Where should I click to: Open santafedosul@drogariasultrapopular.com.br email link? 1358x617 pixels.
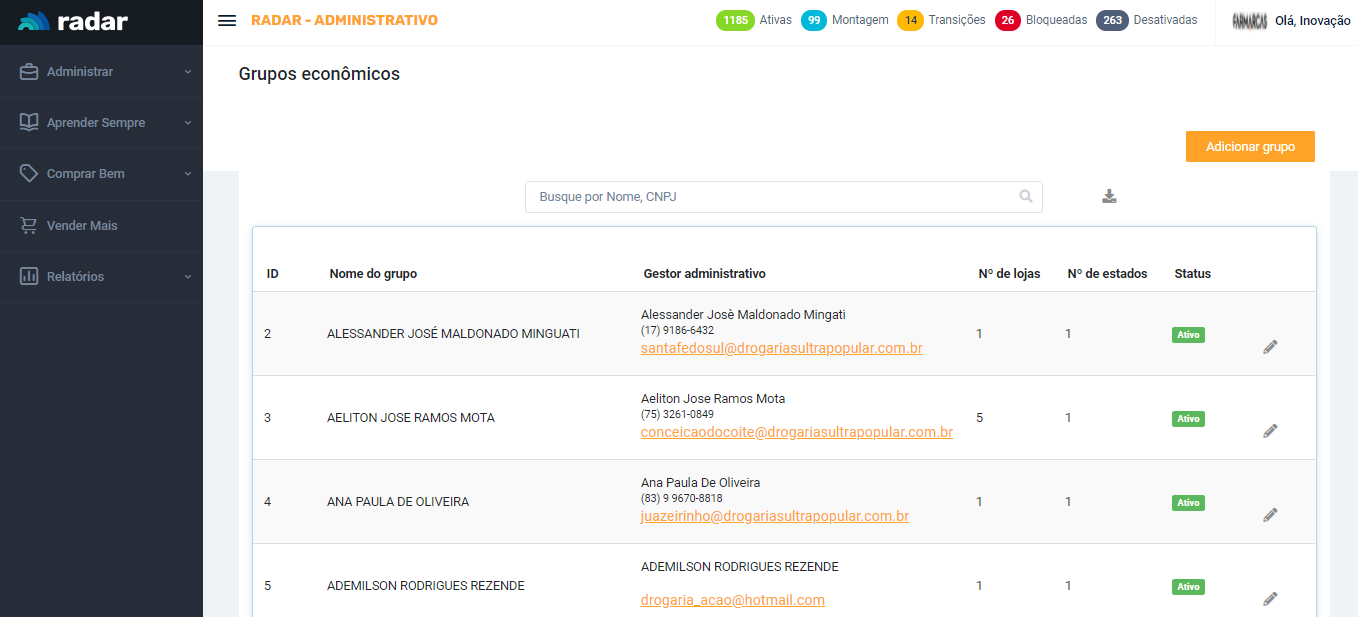pyautogui.click(x=781, y=349)
